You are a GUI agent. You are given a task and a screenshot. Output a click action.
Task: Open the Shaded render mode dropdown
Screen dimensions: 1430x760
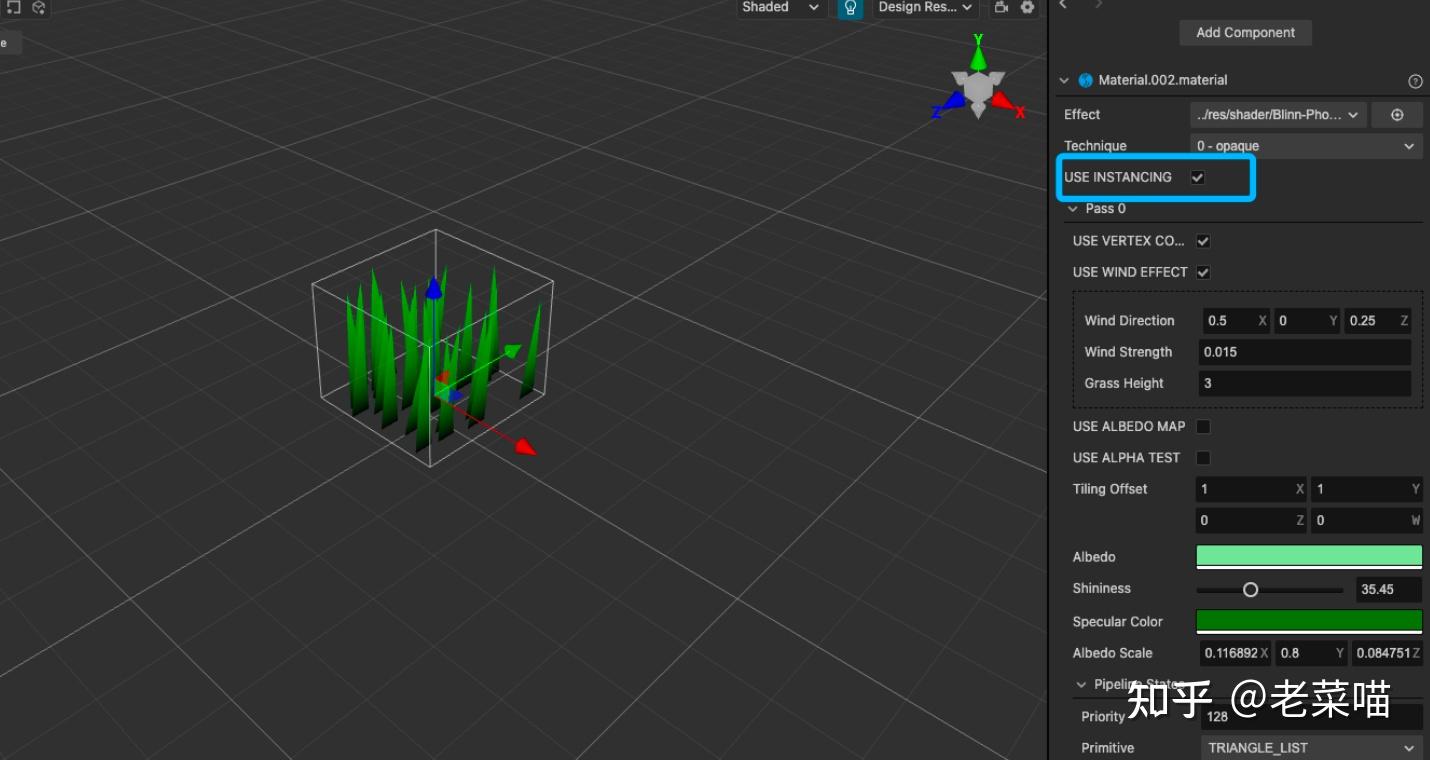(x=781, y=8)
